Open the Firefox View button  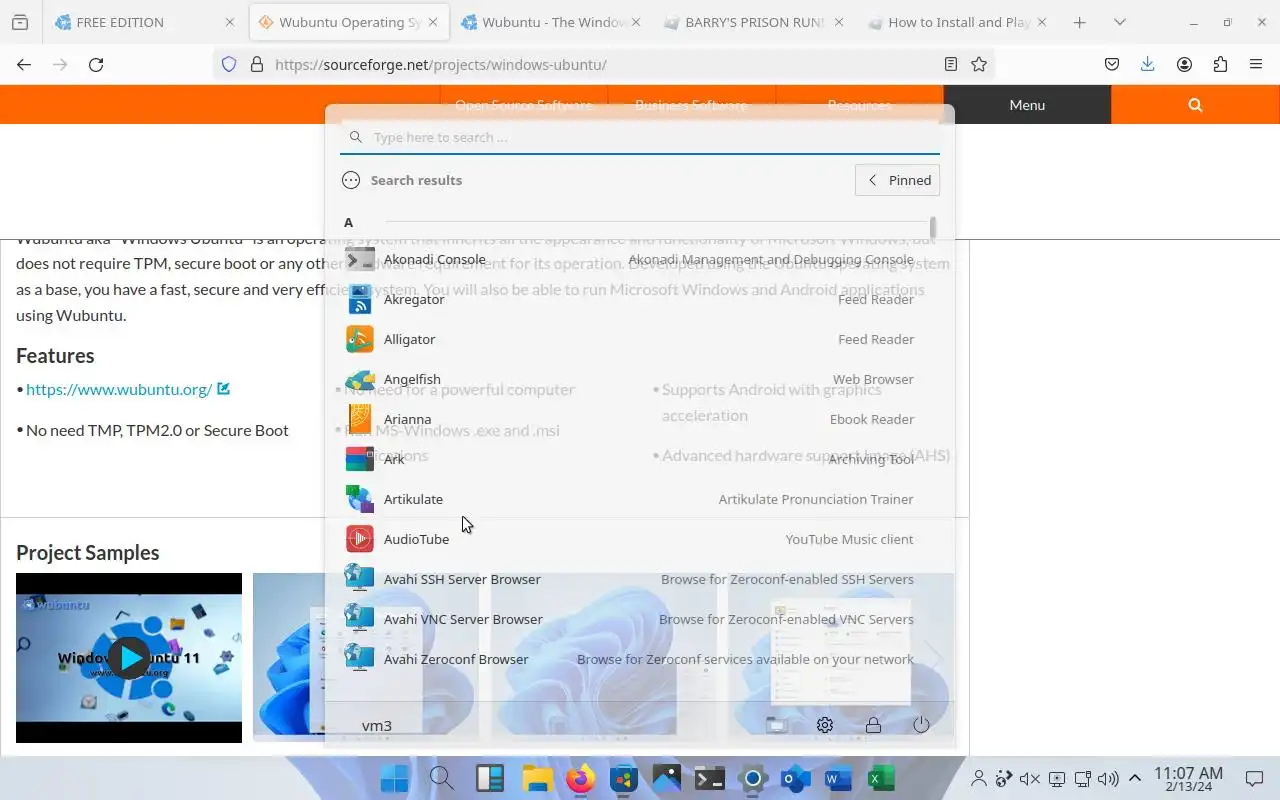coord(20,22)
